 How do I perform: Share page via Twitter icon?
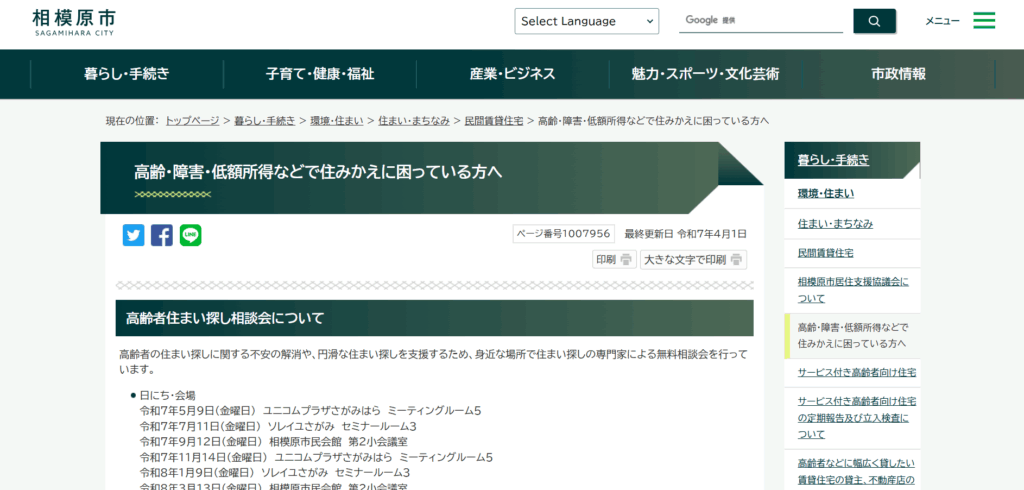point(133,235)
